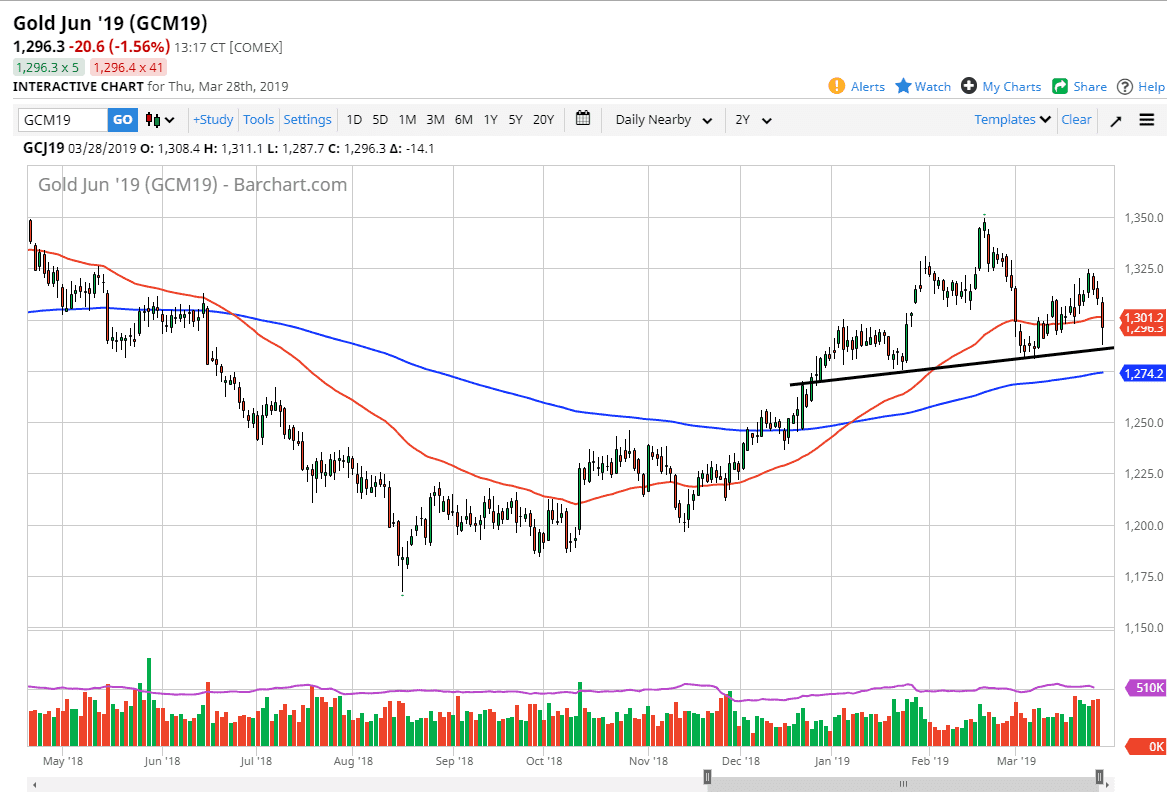Open Help question mark icon
This screenshot has height=792, width=1167.
(1125, 86)
